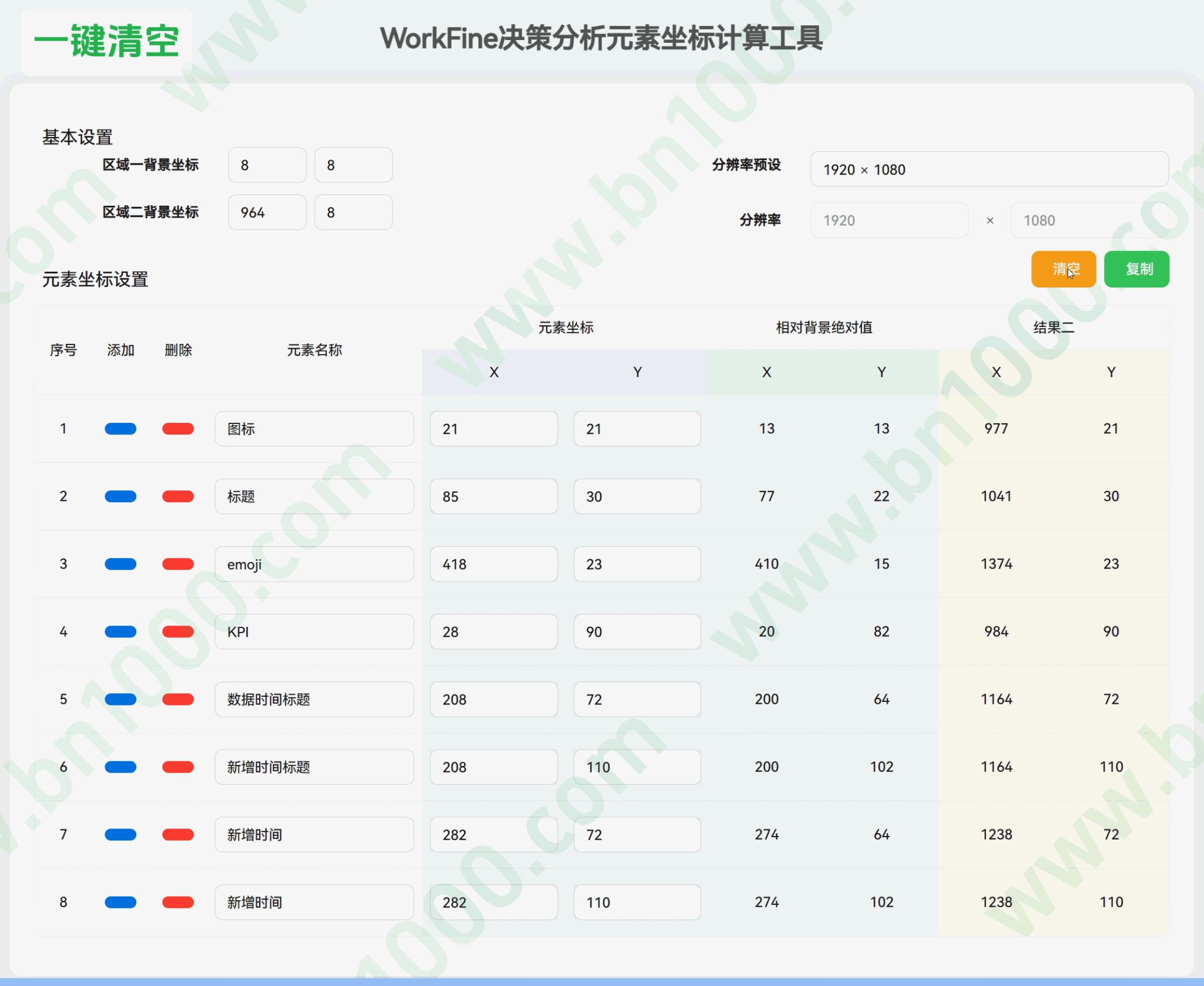Click the Y field showing 90
This screenshot has height=986, width=1204.
tap(637, 631)
